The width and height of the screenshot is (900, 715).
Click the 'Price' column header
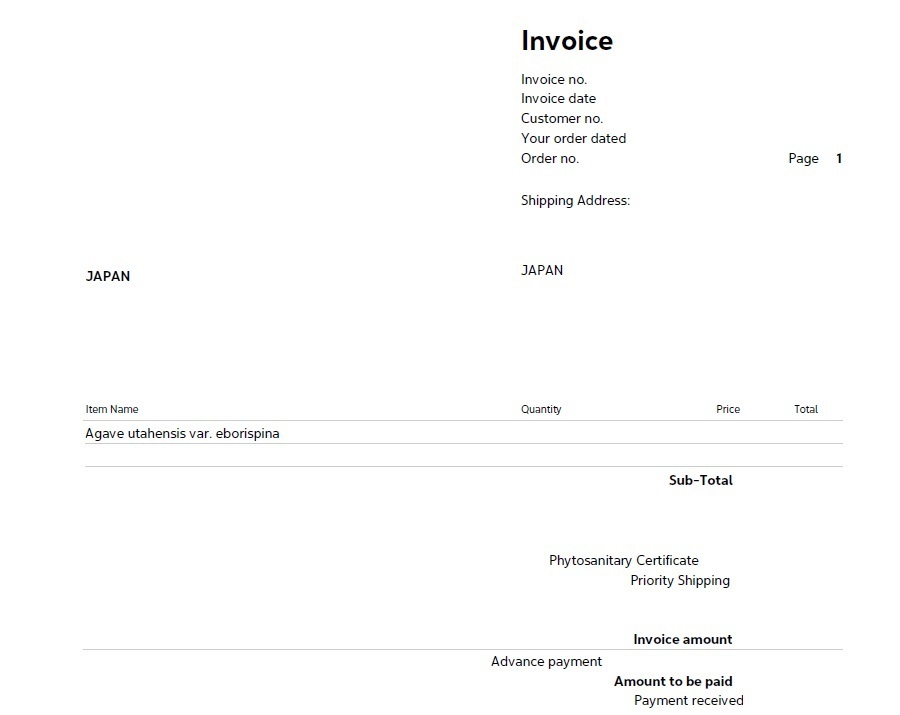coord(728,410)
